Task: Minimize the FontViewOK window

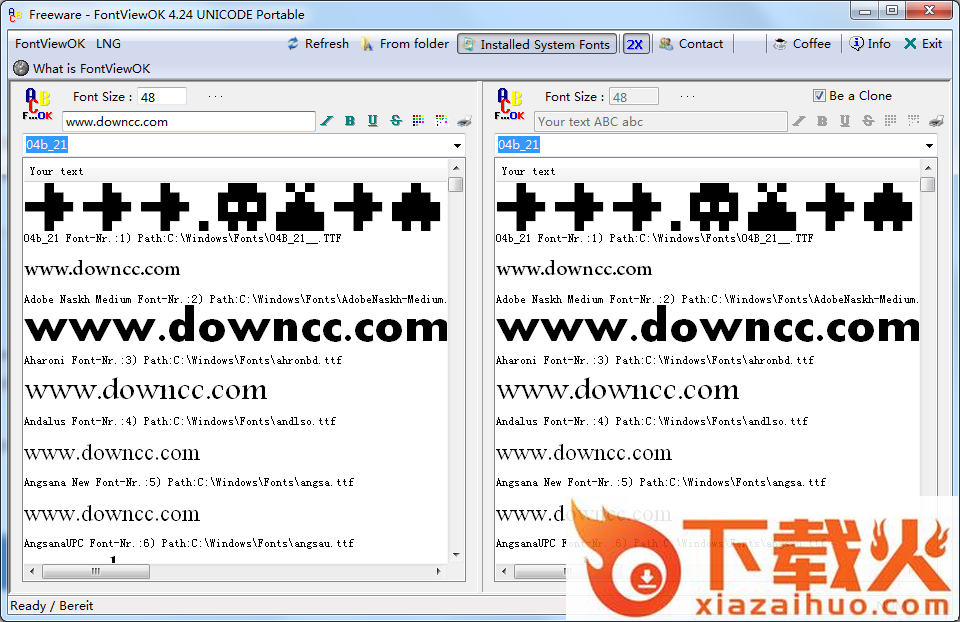Action: [864, 11]
